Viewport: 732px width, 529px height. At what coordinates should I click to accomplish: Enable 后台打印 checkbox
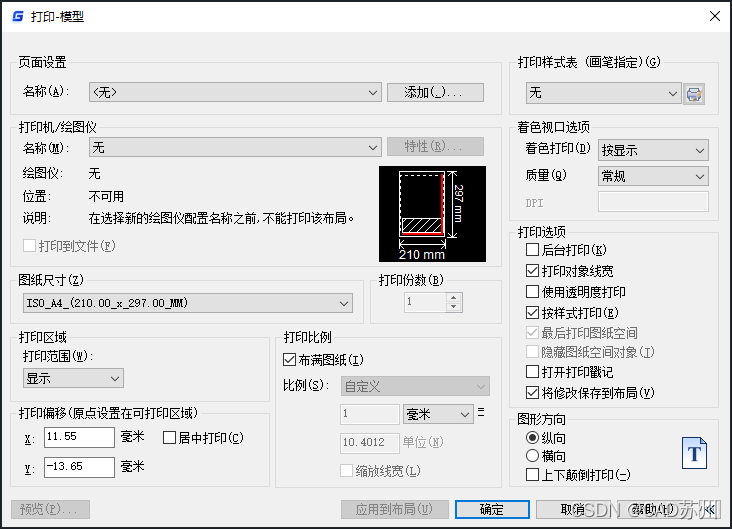[532, 250]
